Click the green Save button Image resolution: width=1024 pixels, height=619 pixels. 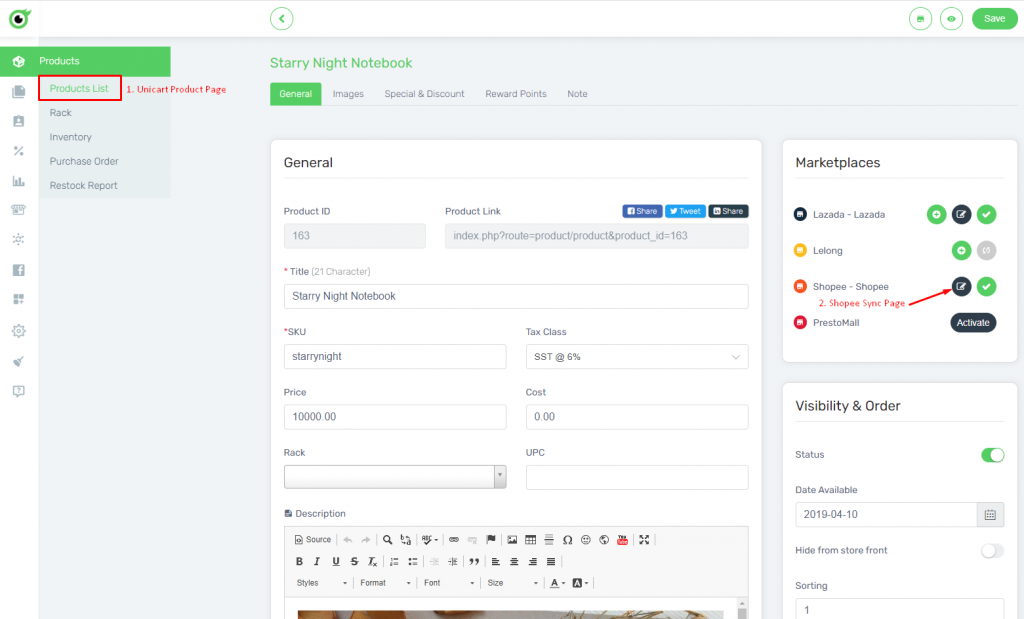994,18
